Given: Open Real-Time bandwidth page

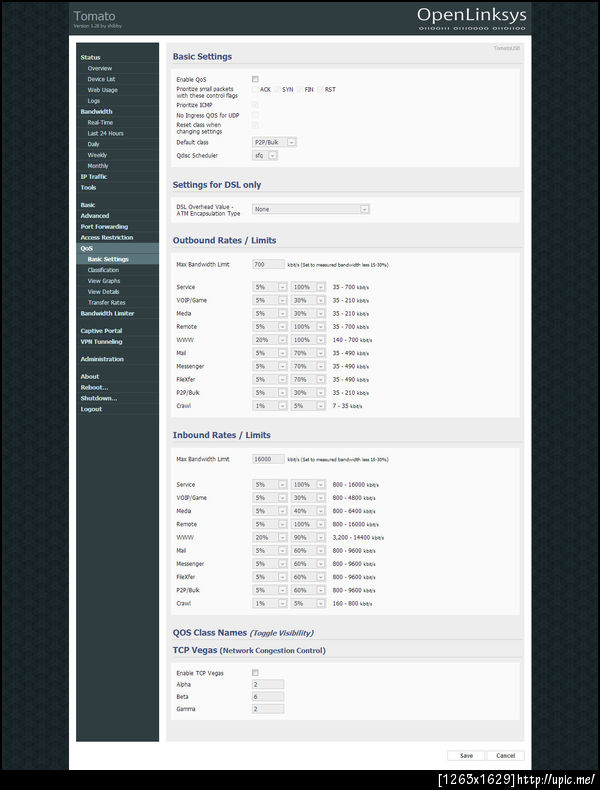Looking at the screenshot, I should tap(100, 122).
